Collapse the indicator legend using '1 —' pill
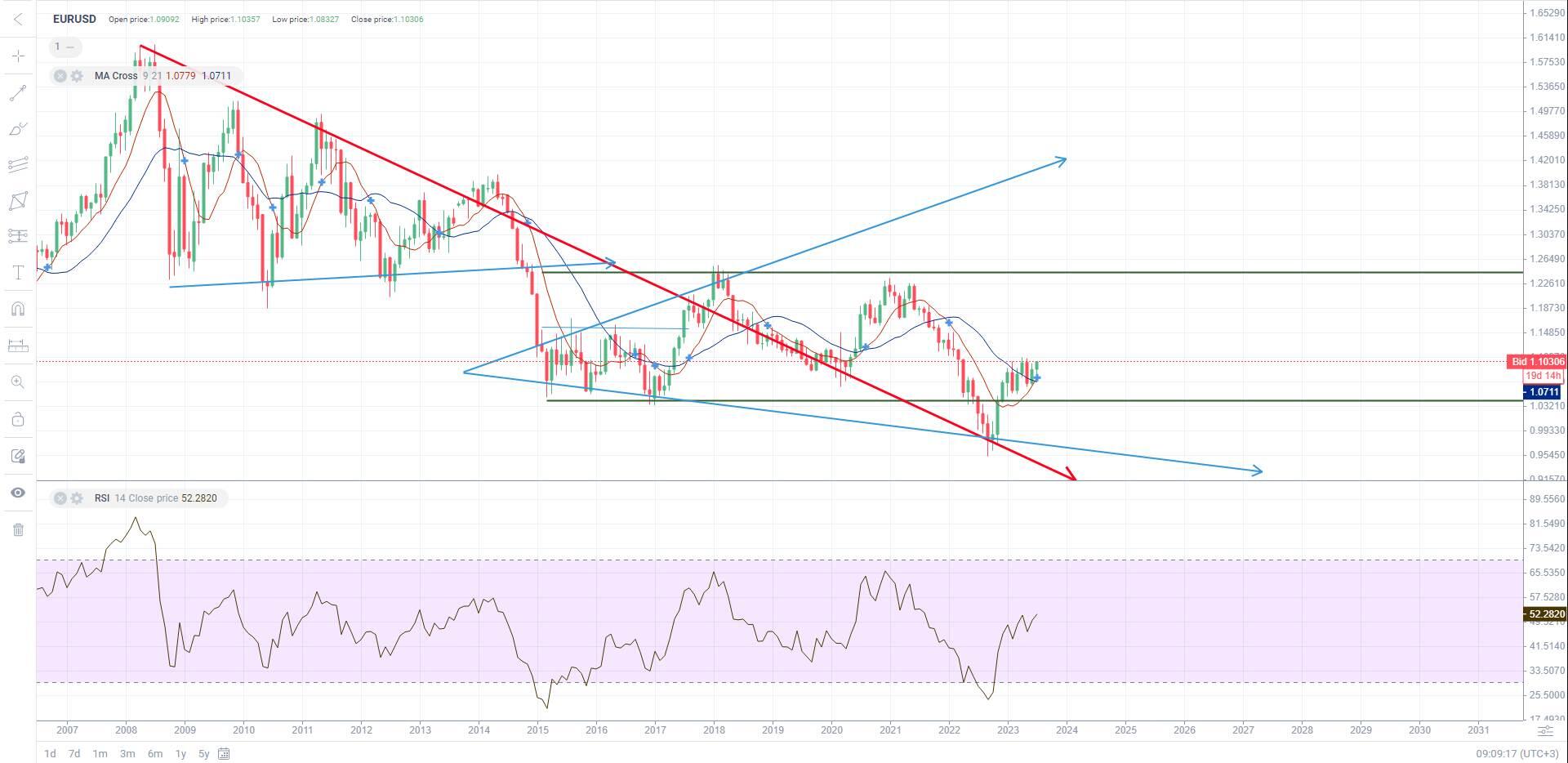 [65, 47]
